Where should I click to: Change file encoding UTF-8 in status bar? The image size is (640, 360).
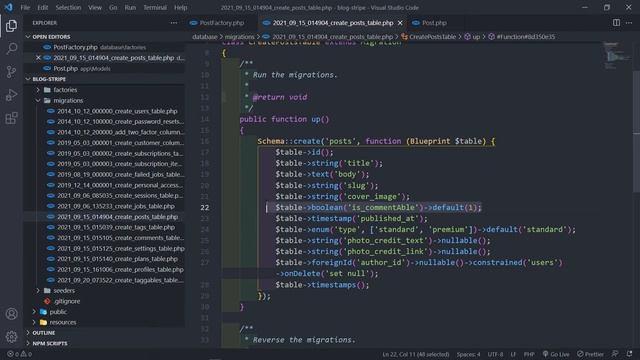coord(496,354)
